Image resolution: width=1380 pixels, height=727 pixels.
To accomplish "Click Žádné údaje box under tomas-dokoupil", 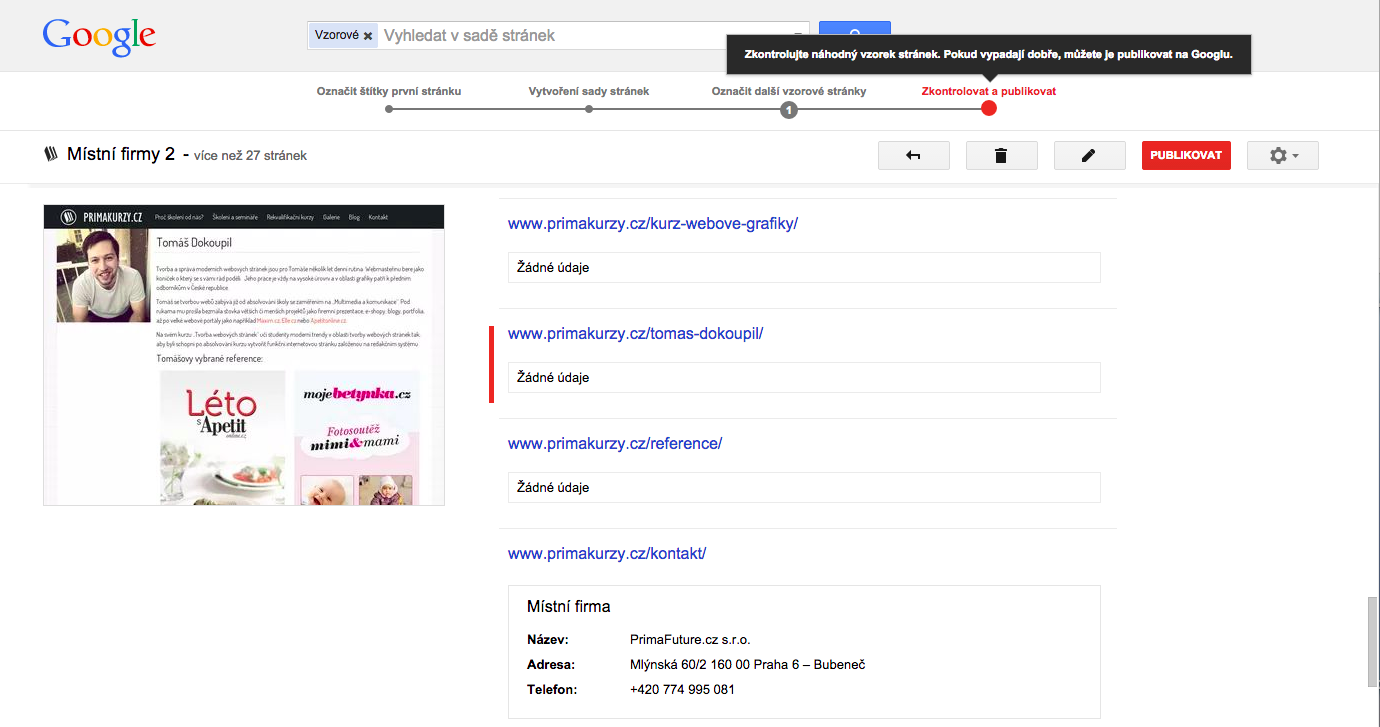I will tap(804, 377).
